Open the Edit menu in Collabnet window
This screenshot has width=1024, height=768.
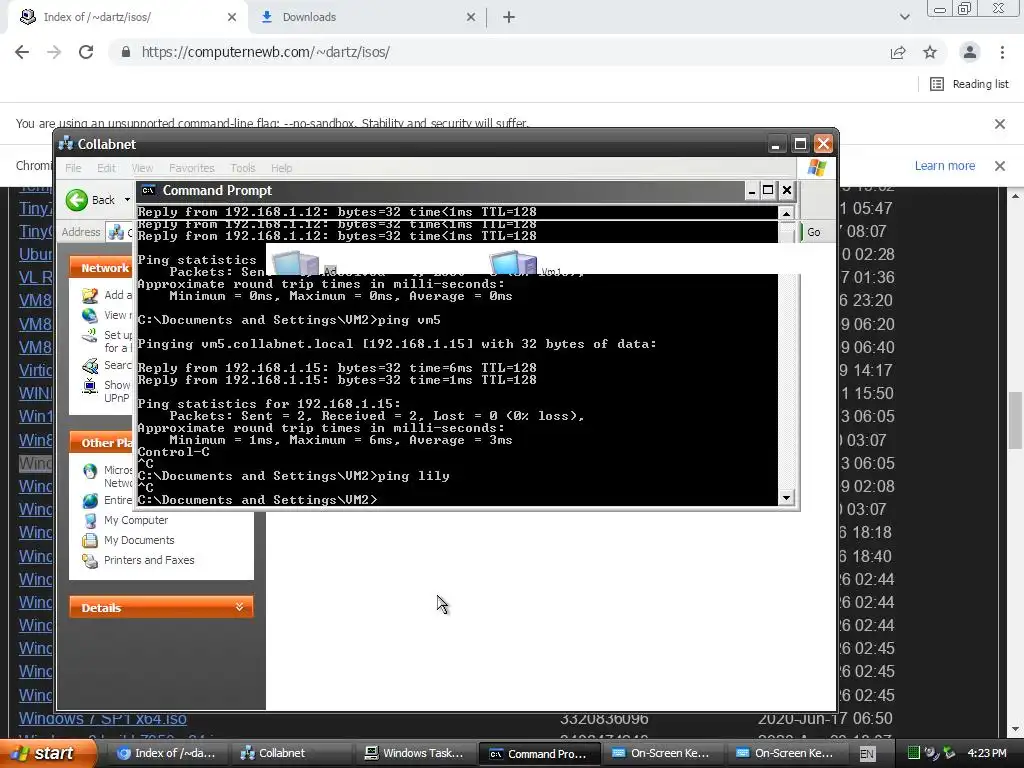coord(106,168)
